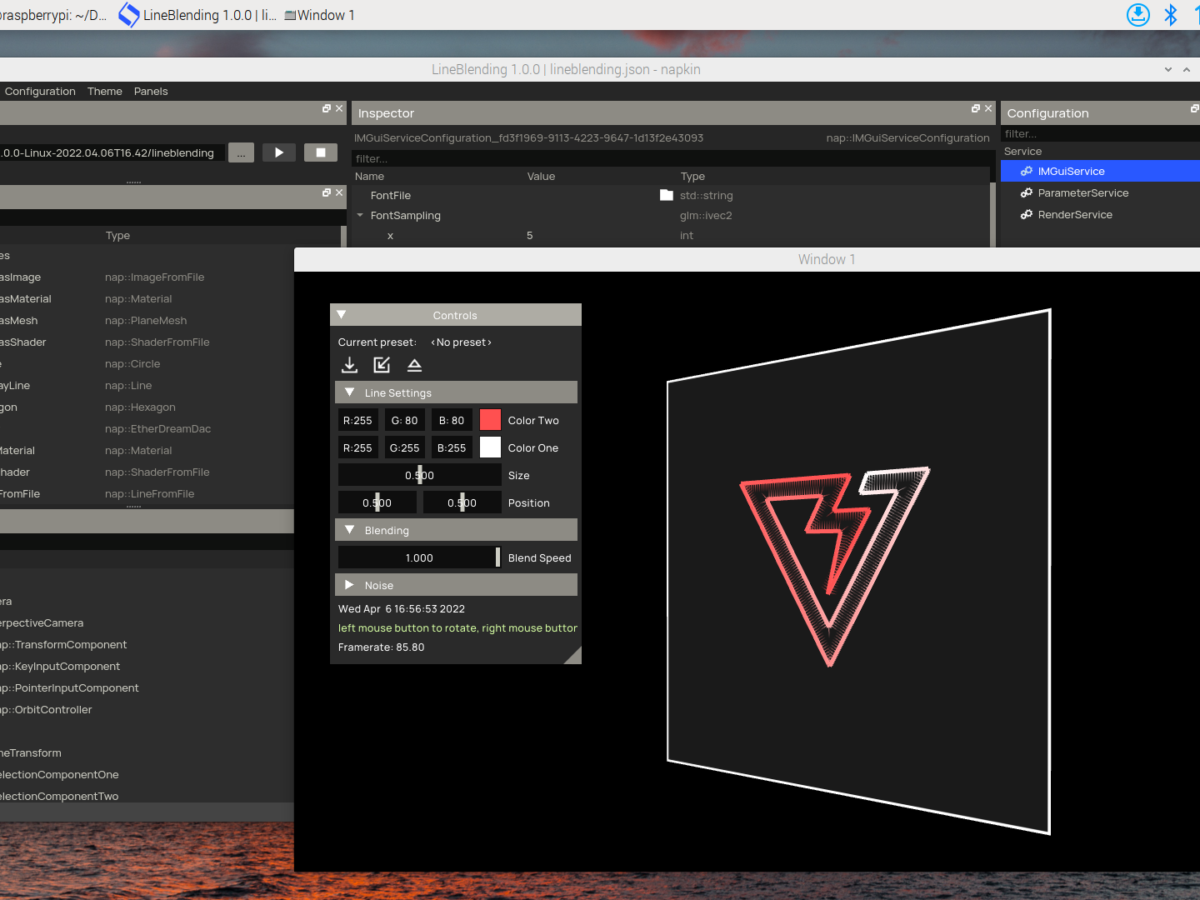Close the resources panel with its X icon
1200x900 pixels.
pos(339,192)
